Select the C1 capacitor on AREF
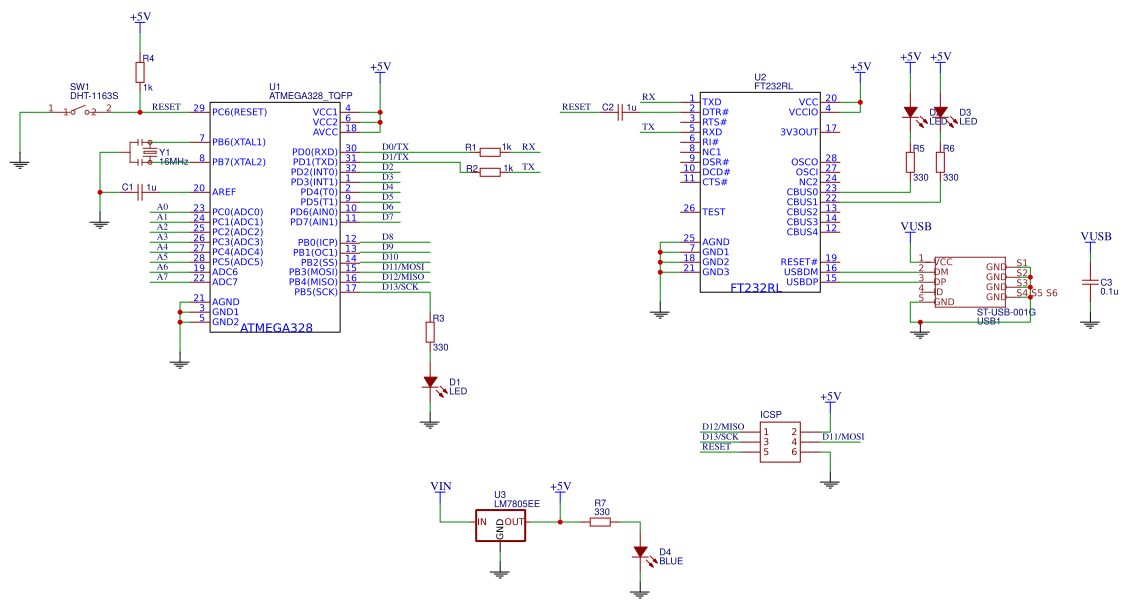Screen dimensions: 1129x608 point(140,192)
